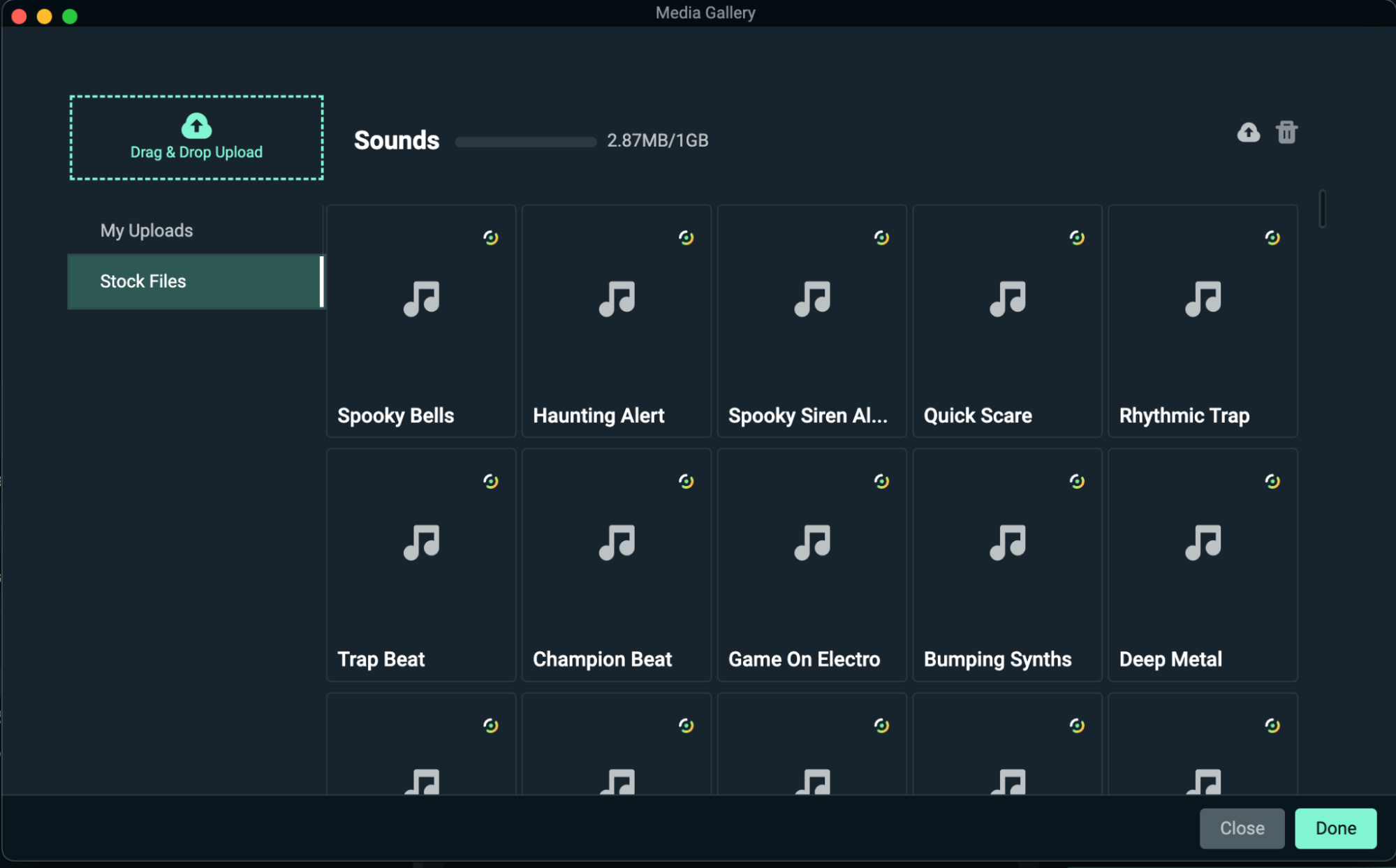Image resolution: width=1396 pixels, height=868 pixels.
Task: Open the My Uploads tab
Action: 147,230
